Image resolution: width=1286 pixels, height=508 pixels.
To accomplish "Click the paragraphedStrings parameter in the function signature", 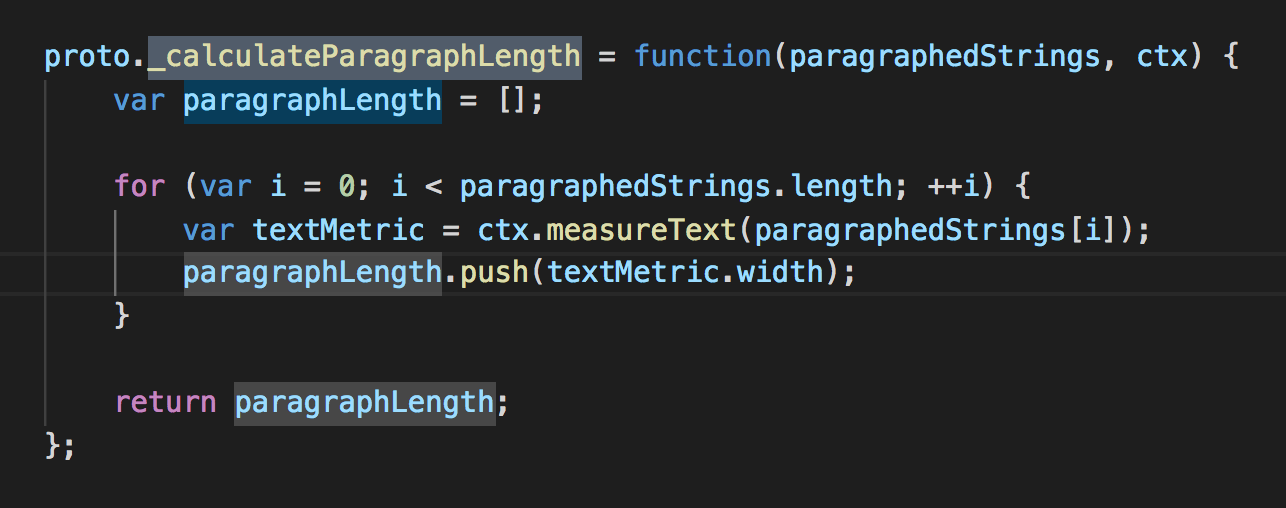I will coord(944,56).
